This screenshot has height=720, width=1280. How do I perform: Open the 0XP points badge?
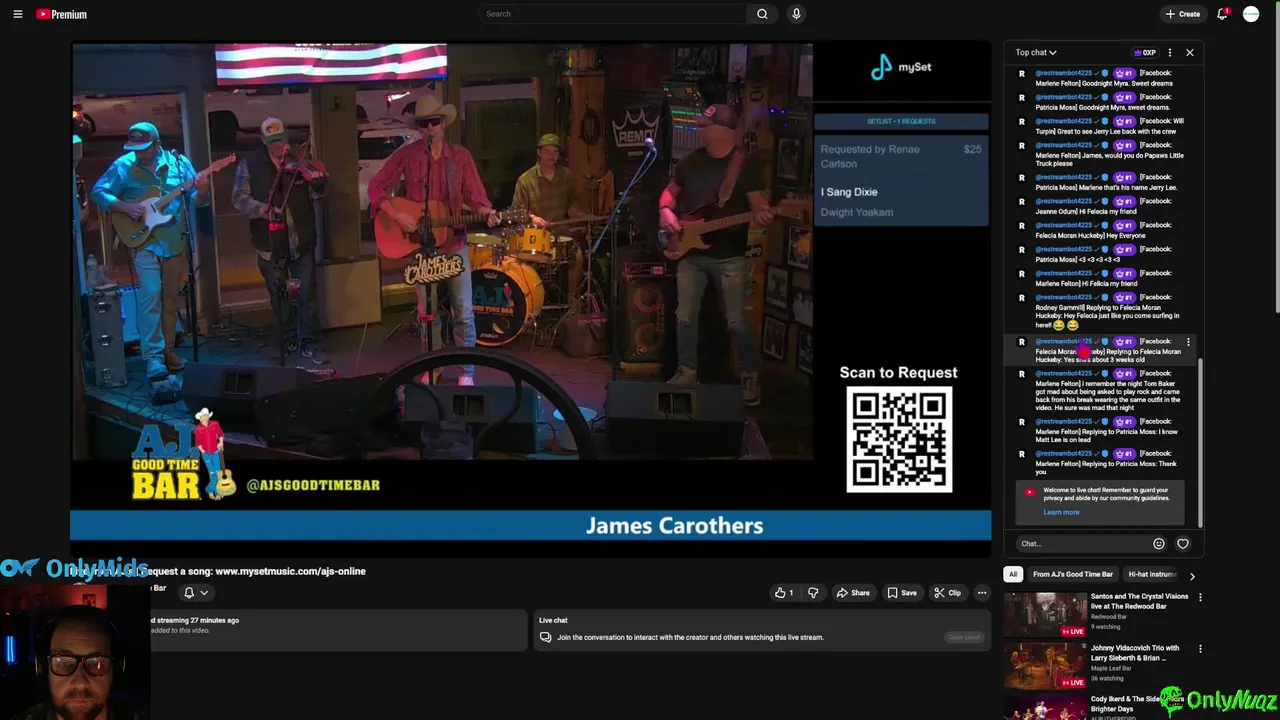pyautogui.click(x=1145, y=52)
